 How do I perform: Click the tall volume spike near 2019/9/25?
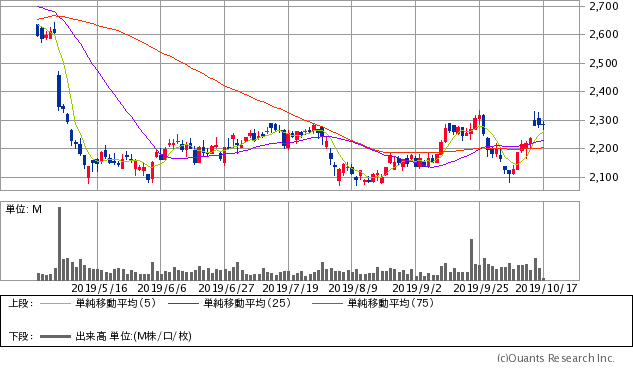[x=471, y=260]
